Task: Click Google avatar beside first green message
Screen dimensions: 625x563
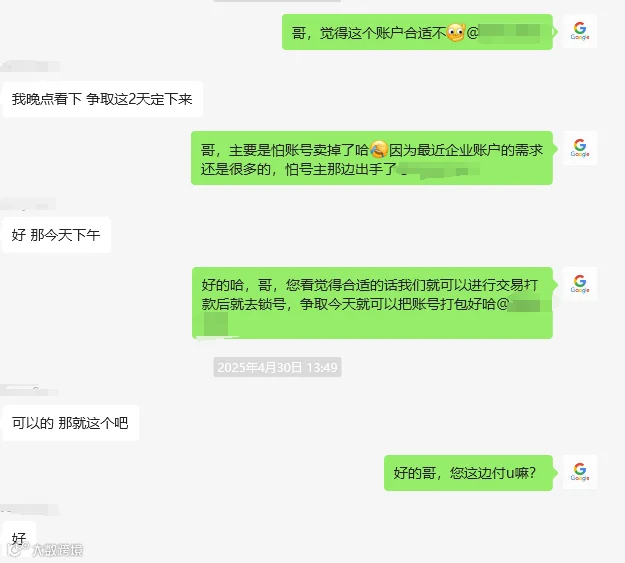Action: [x=580, y=31]
